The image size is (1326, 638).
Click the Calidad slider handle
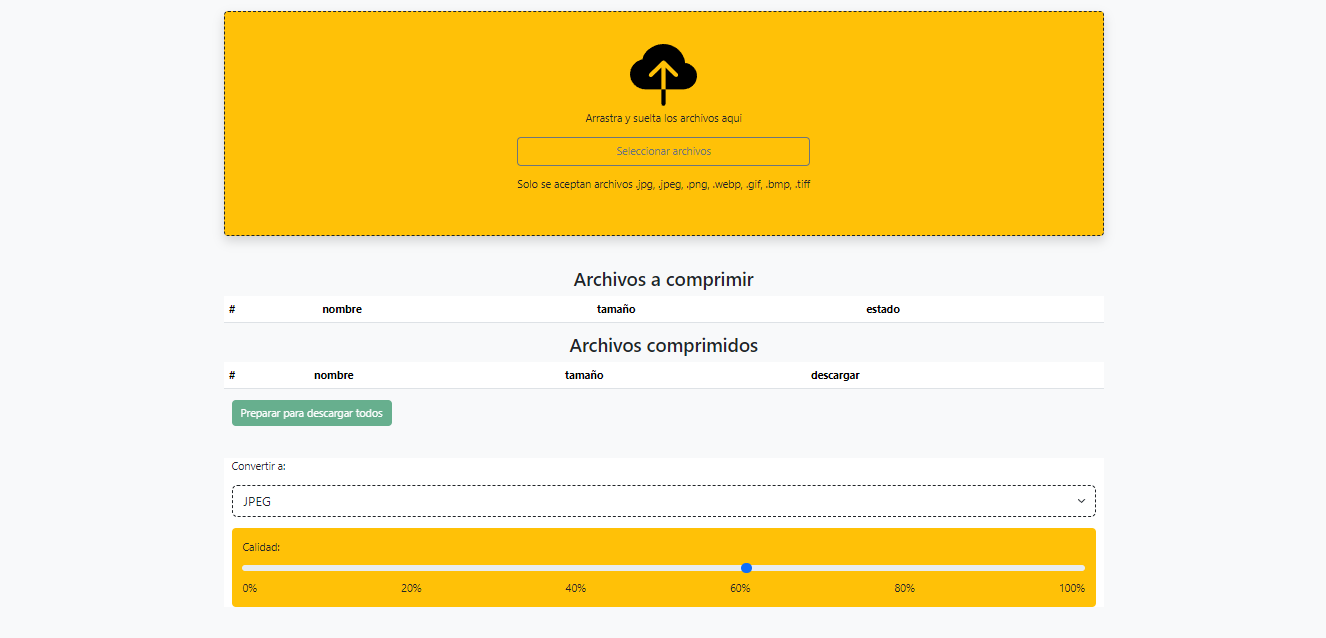746,568
